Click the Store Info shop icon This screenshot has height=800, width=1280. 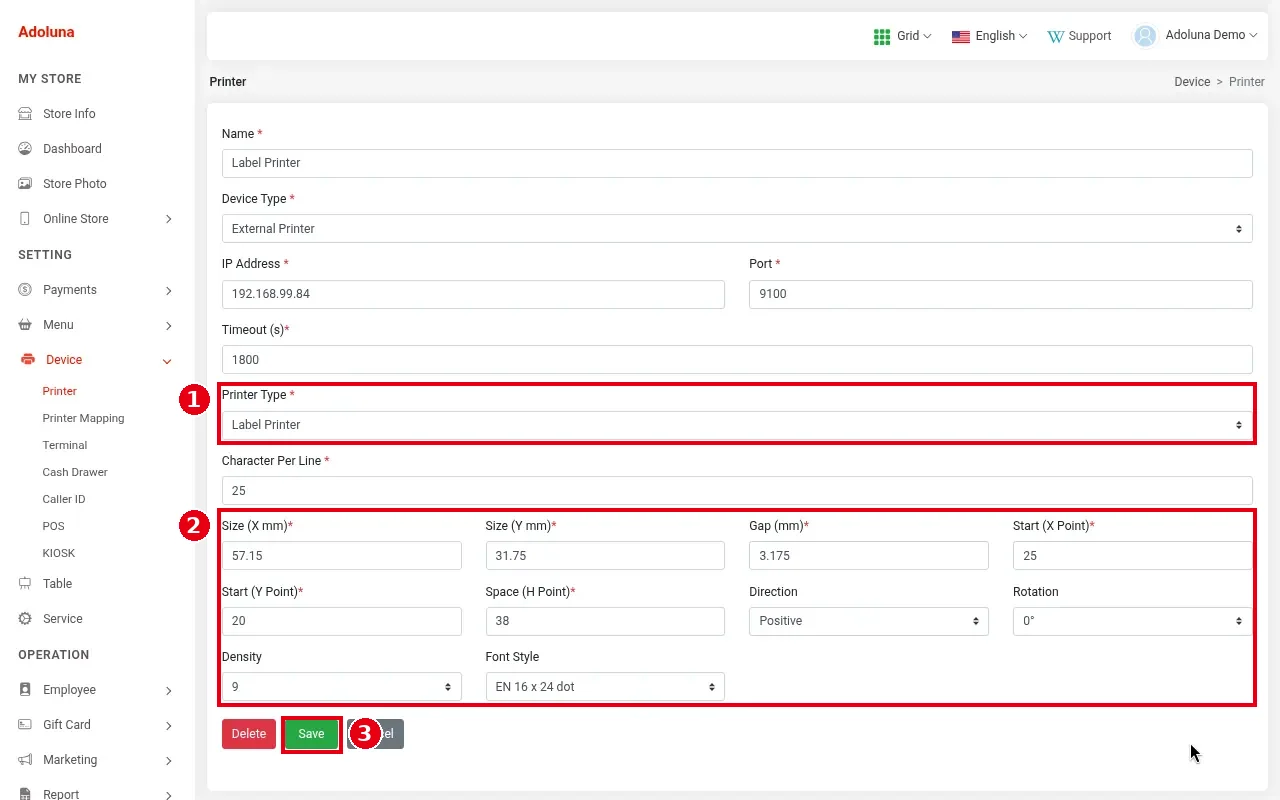(x=25, y=114)
